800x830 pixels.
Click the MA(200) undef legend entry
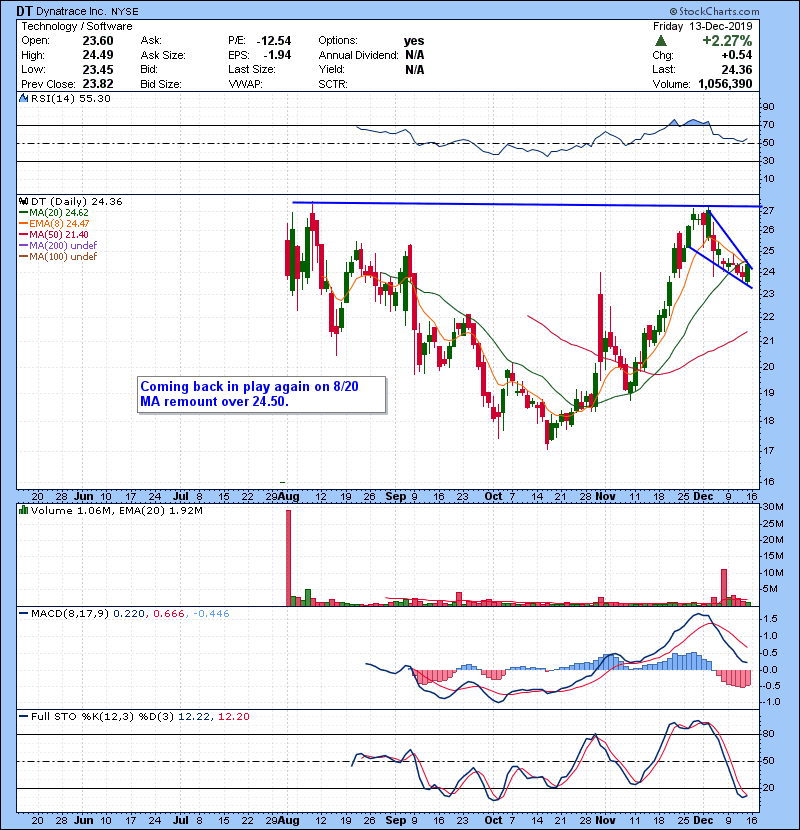59,246
